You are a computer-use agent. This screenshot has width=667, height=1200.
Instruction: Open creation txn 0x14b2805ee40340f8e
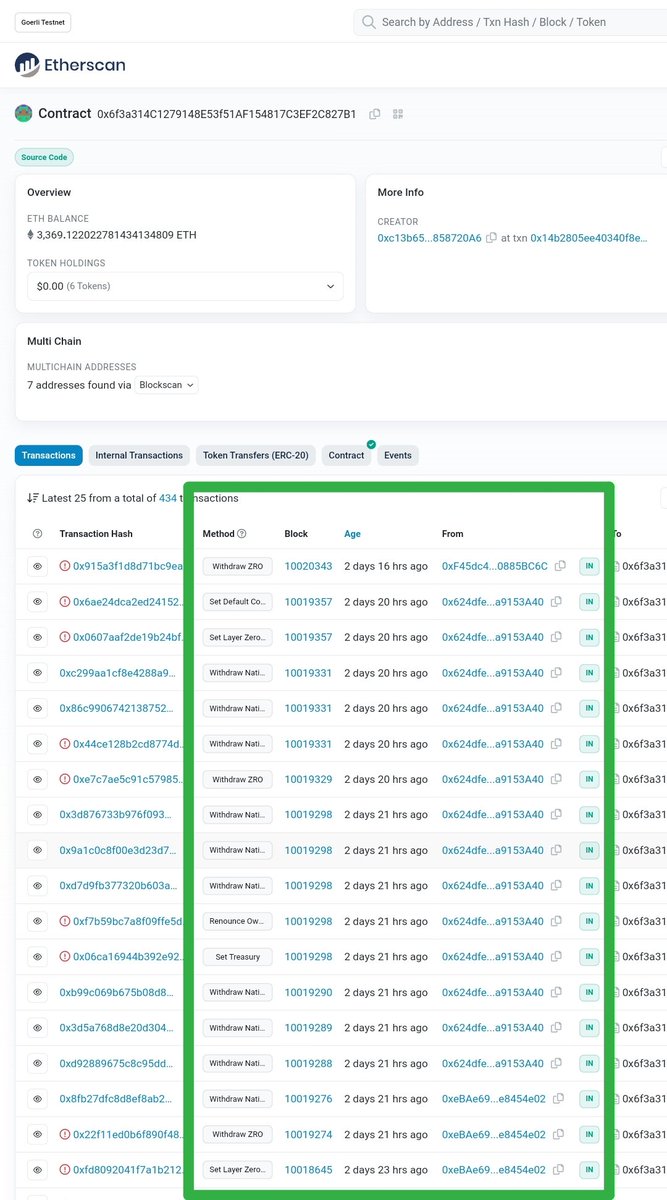[x=589, y=238]
